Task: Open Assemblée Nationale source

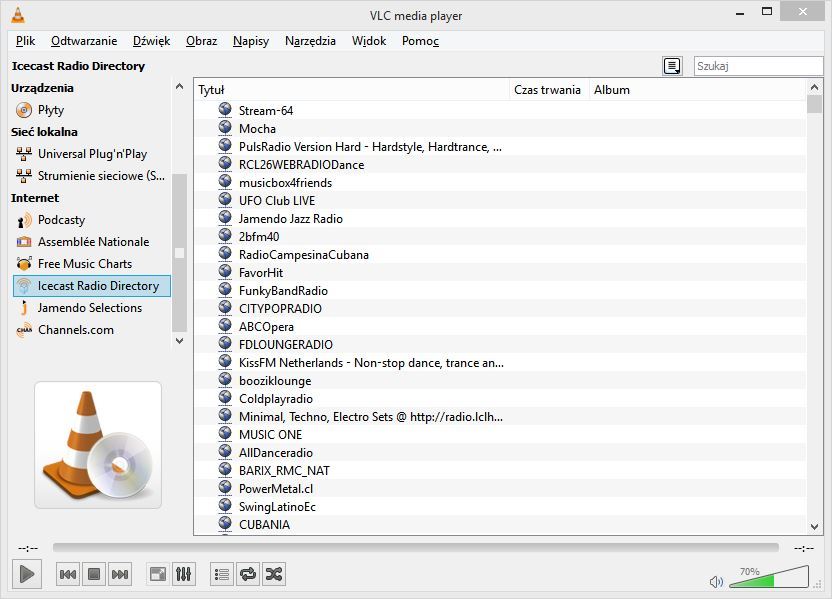Action: click(91, 242)
